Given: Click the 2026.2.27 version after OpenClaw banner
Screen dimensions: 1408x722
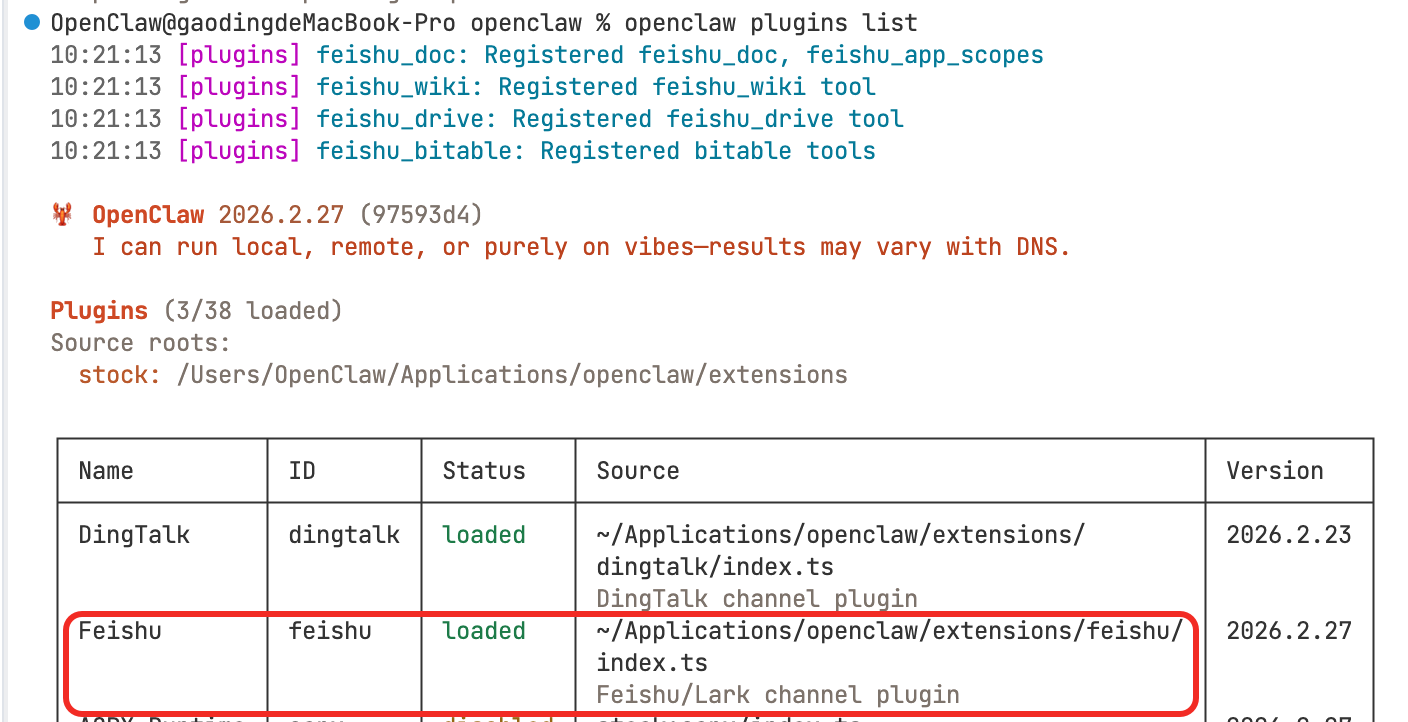Looking at the screenshot, I should (x=281, y=215).
